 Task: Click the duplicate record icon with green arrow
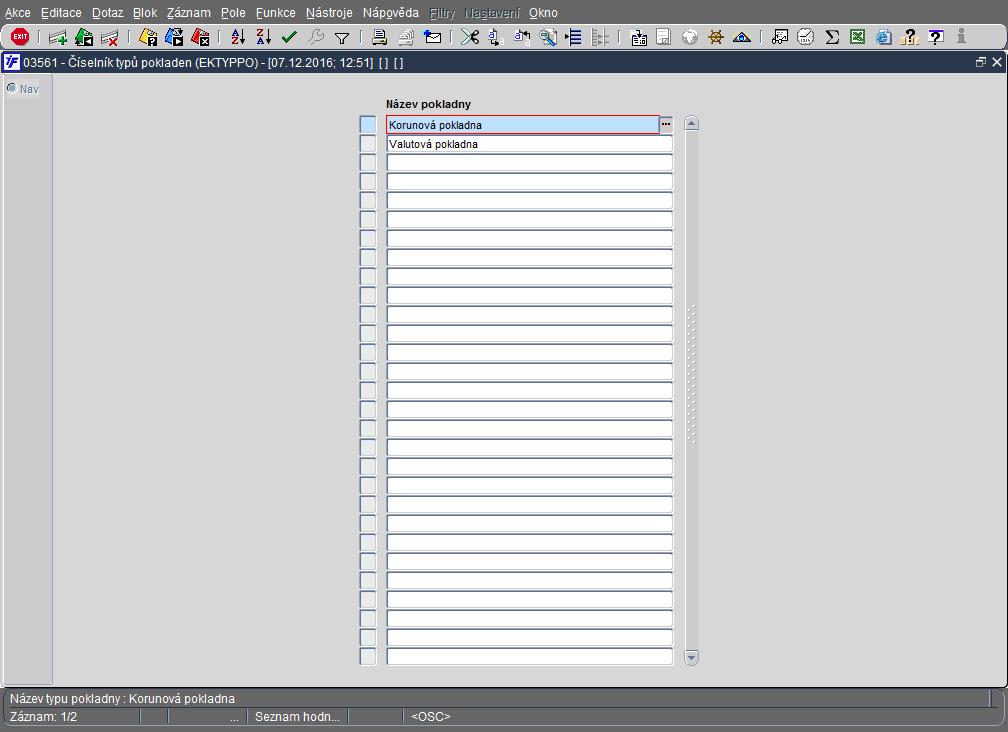pyautogui.click(x=84, y=37)
